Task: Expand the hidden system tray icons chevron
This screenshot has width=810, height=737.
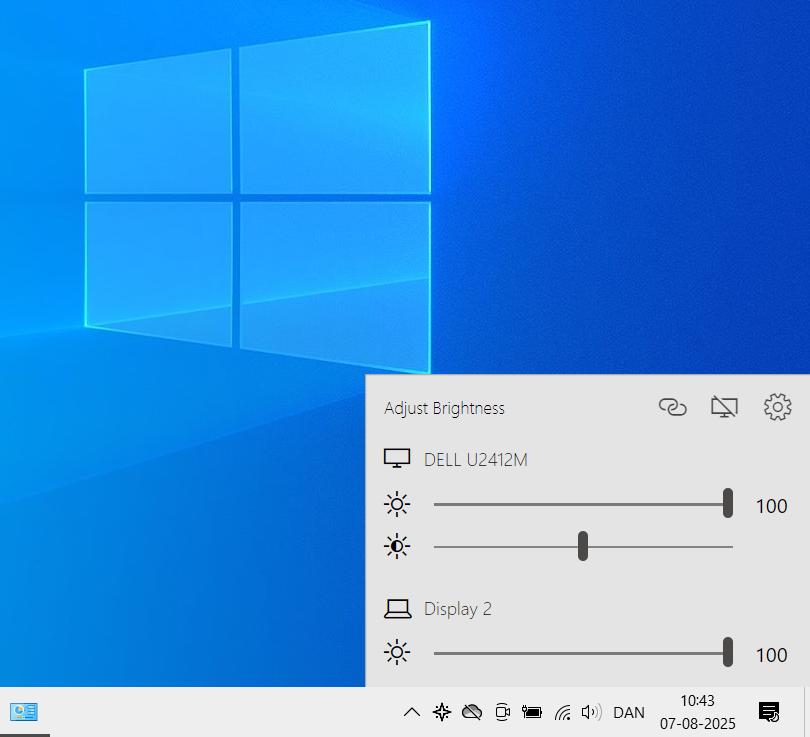Action: (411, 712)
